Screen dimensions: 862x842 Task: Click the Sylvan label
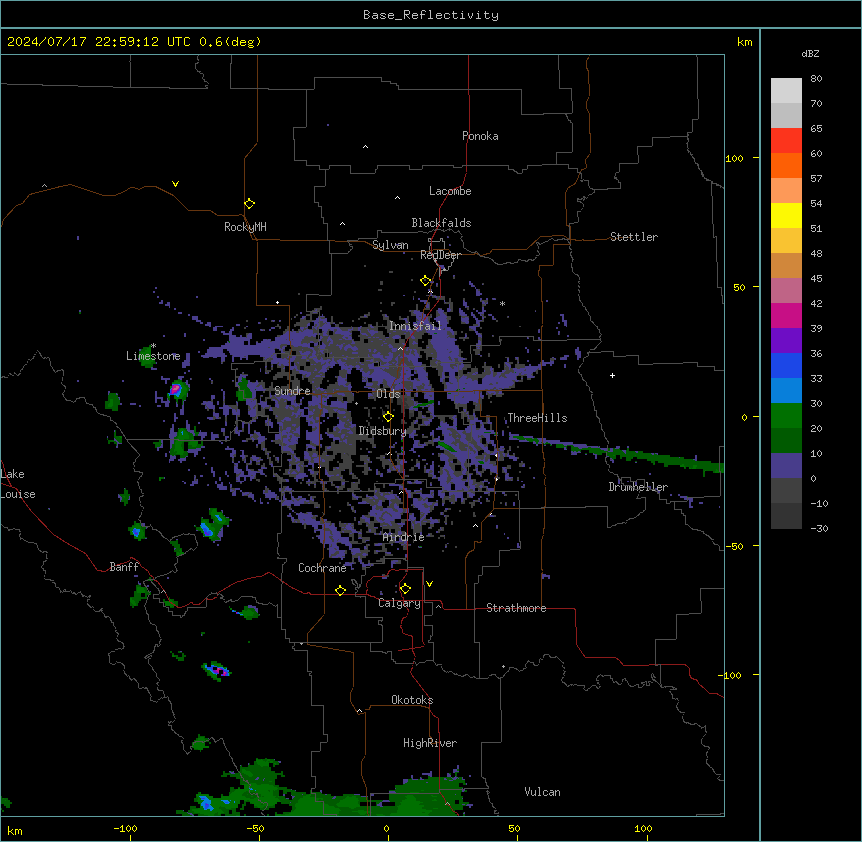pyautogui.click(x=390, y=245)
